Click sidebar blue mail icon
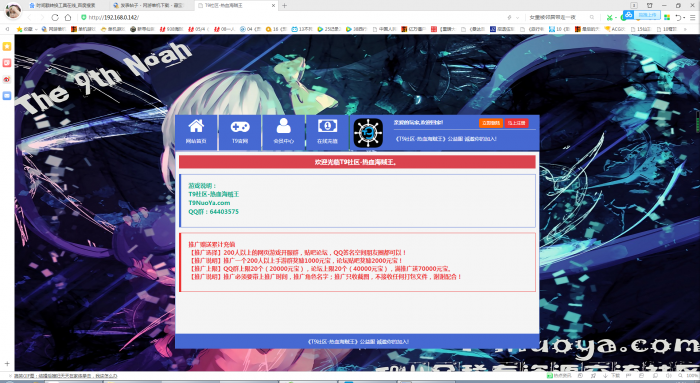This screenshot has width=700, height=383. (7, 96)
